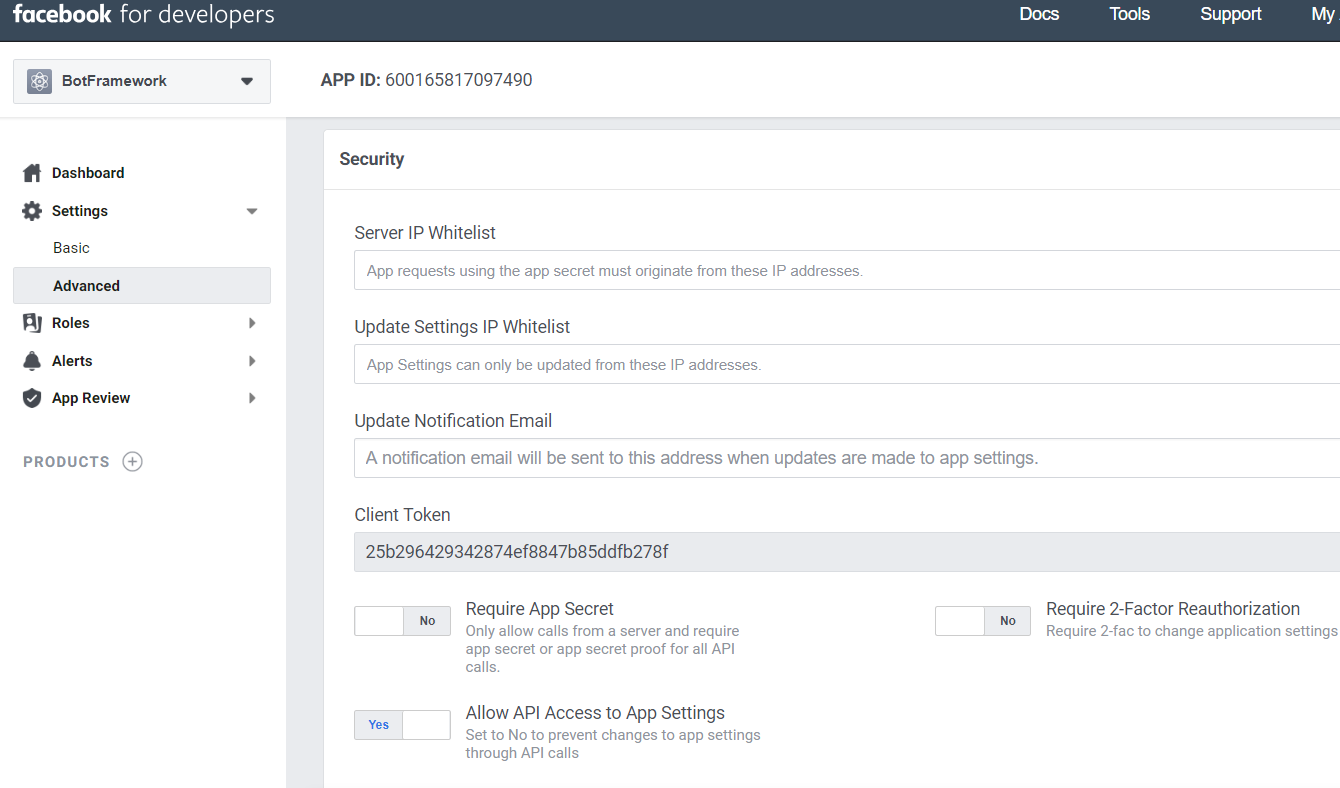This screenshot has height=788, width=1340.
Task: Add a product with the plus icon
Action: coord(132,462)
